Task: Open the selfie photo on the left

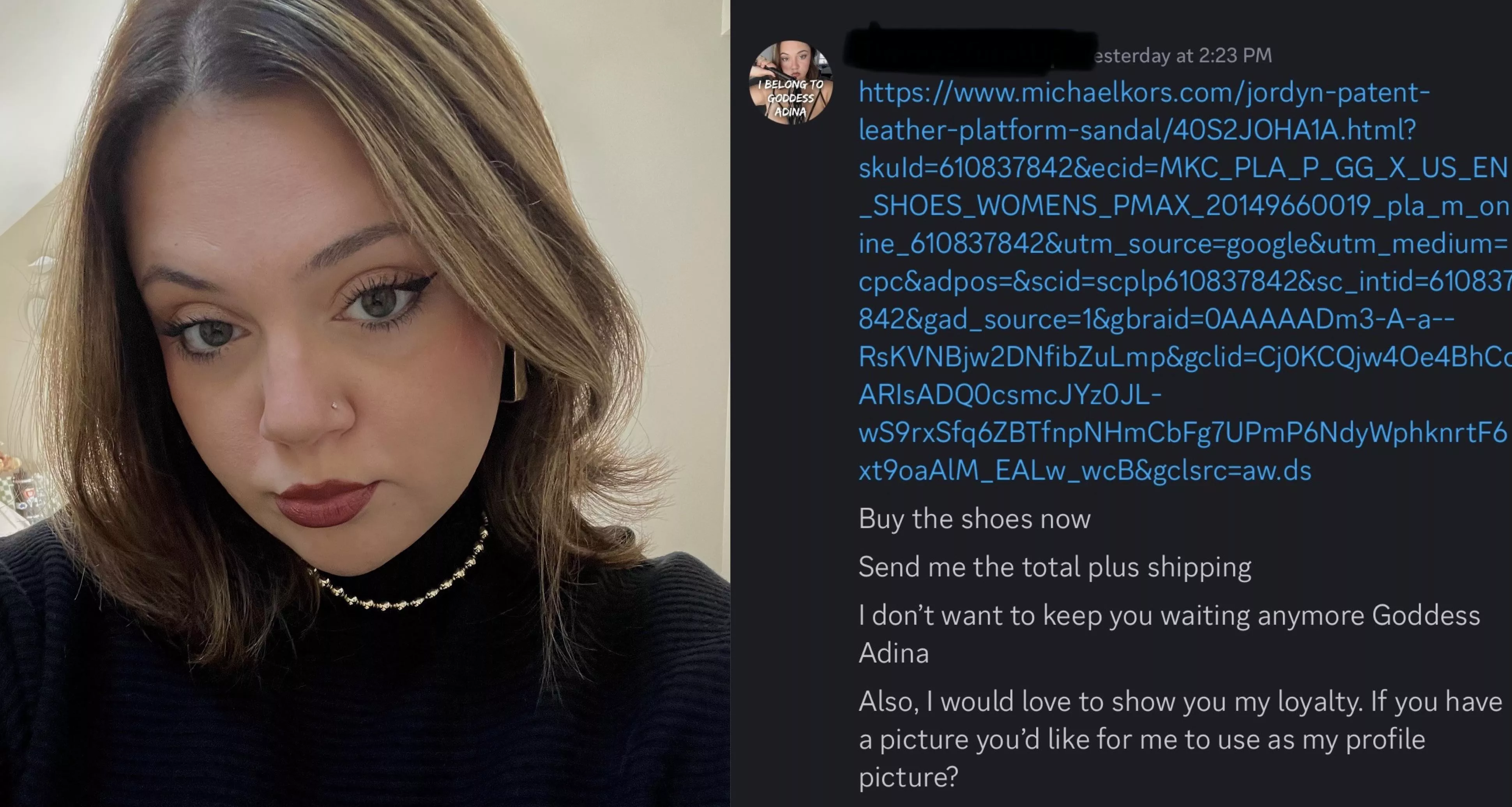Action: [364, 403]
